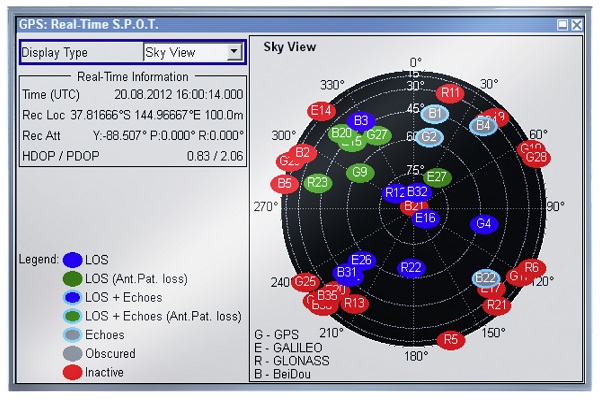Screen dimensions: 600x400
Task: Click the E27 Galileo satellite marker
Action: (x=437, y=177)
